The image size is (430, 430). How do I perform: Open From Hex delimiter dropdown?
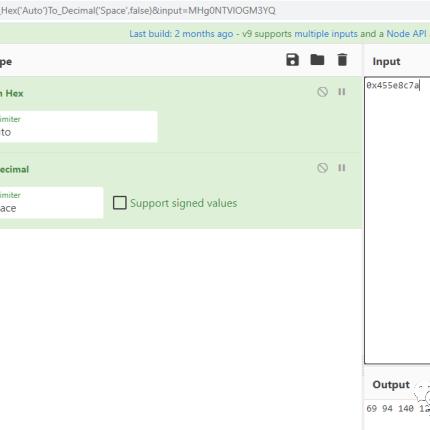(78, 127)
